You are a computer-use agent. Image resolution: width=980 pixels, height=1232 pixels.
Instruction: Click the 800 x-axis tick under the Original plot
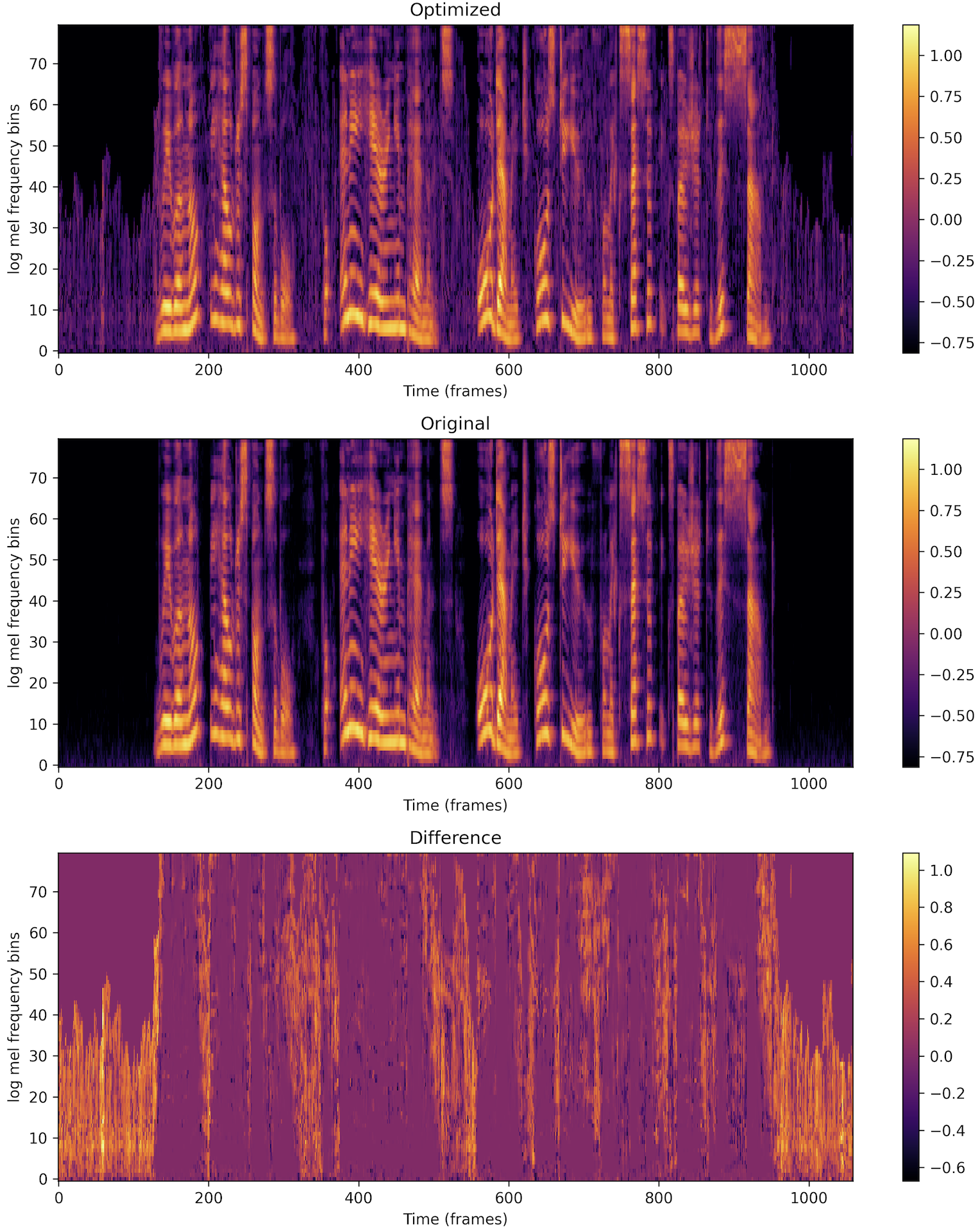coord(659,784)
